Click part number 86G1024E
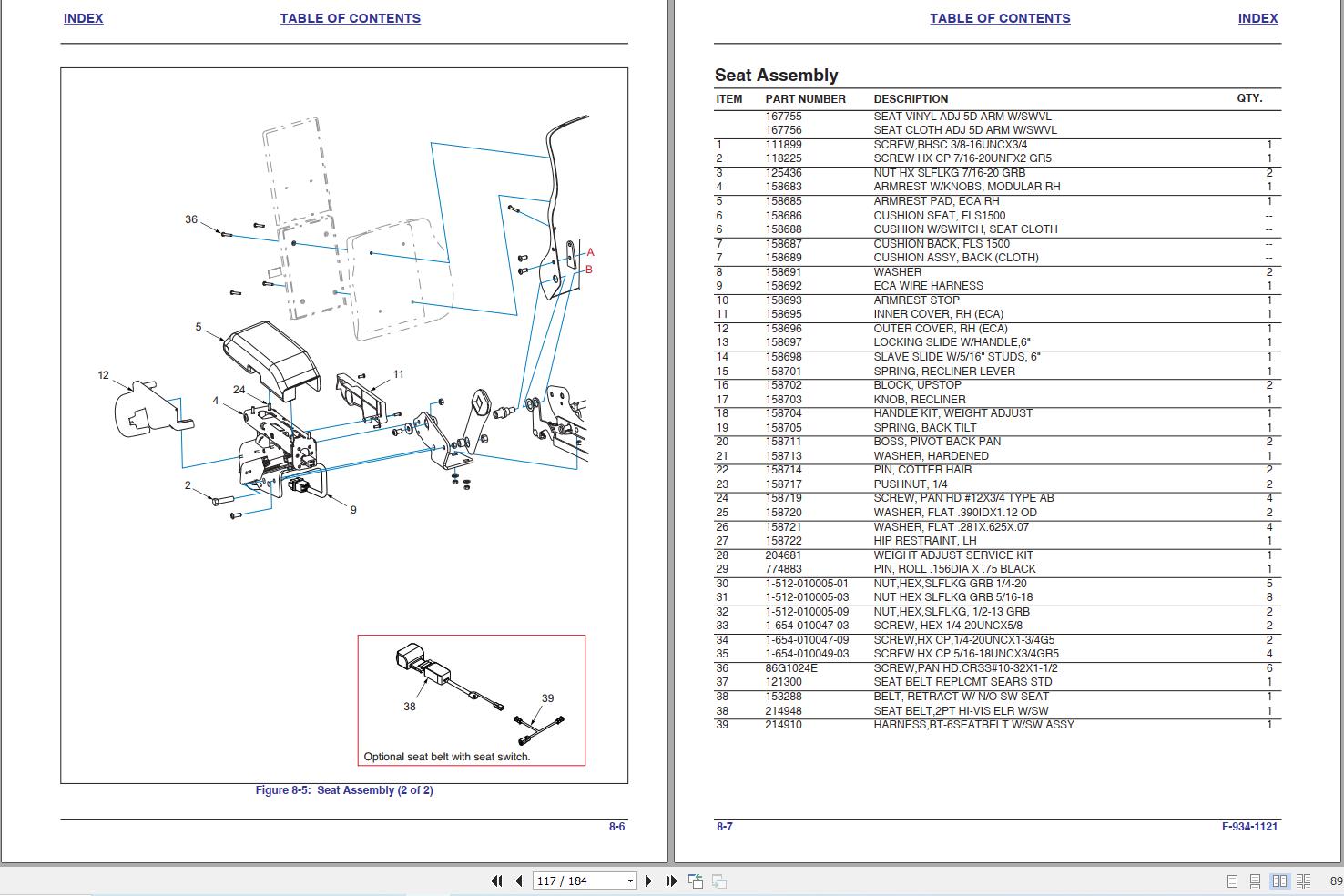The width and height of the screenshot is (1344, 896). tap(791, 668)
